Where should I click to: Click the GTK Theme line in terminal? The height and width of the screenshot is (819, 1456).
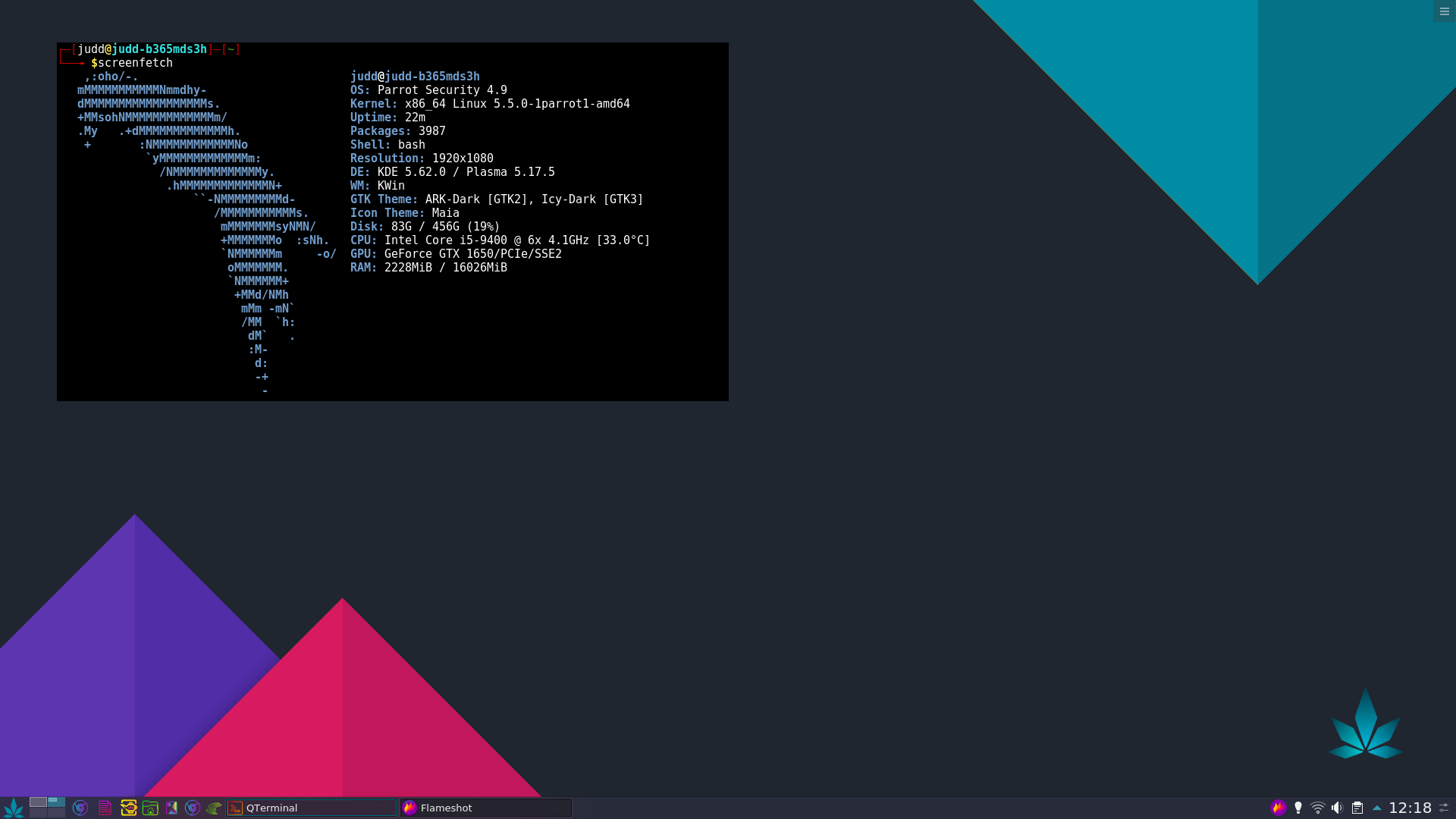pos(497,199)
